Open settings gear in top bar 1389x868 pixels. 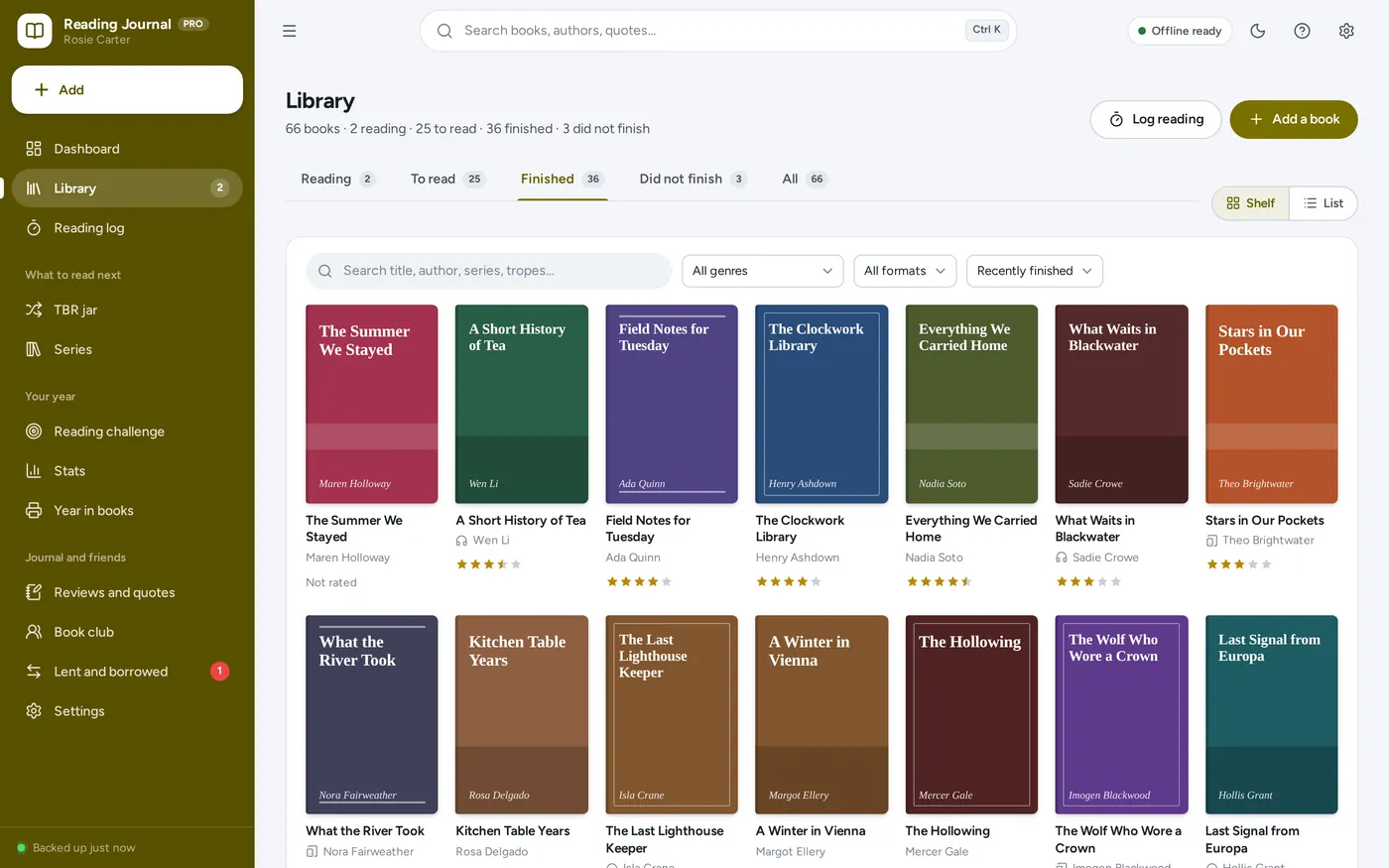point(1346,31)
